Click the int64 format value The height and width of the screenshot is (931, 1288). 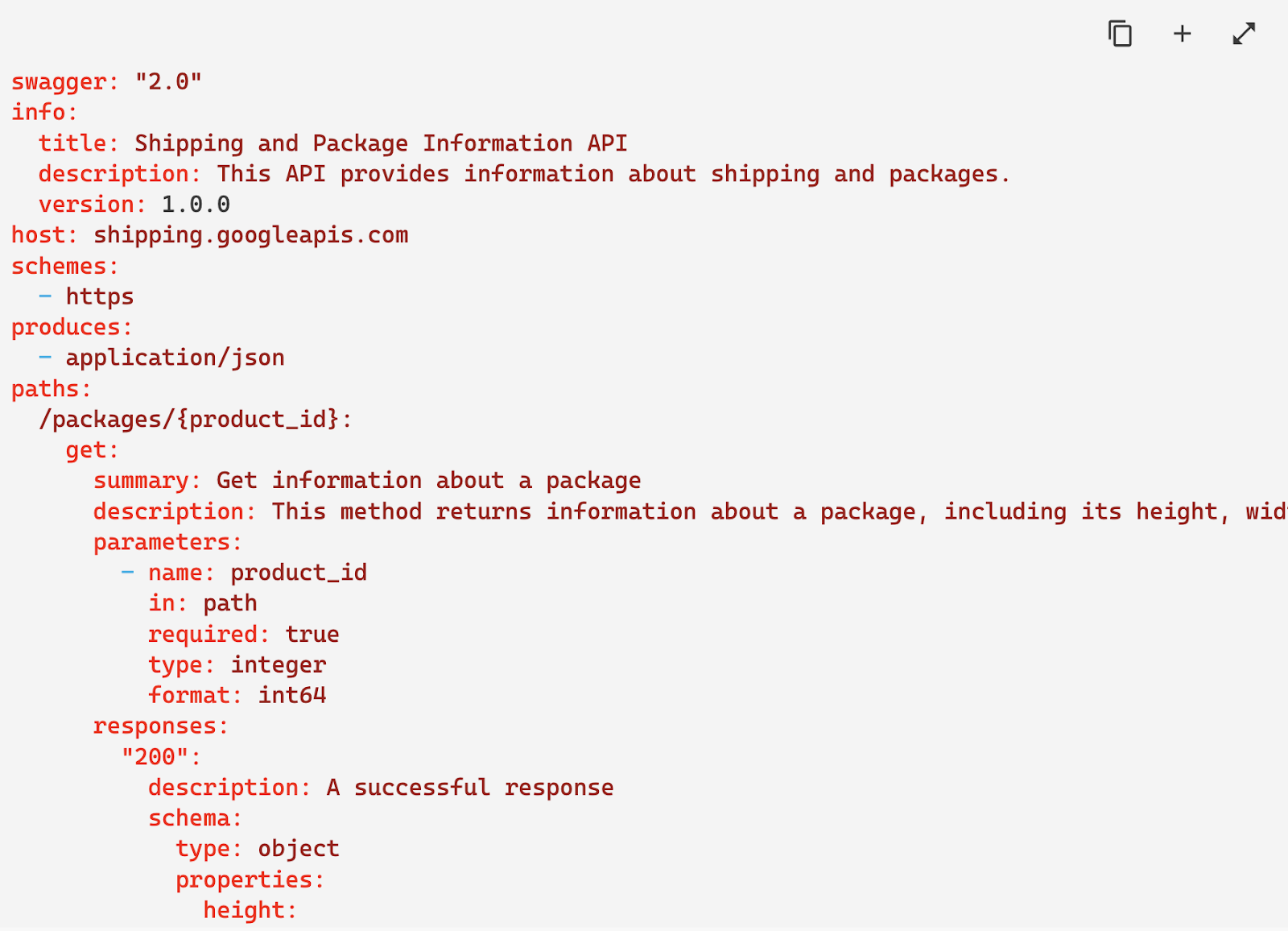pos(291,696)
